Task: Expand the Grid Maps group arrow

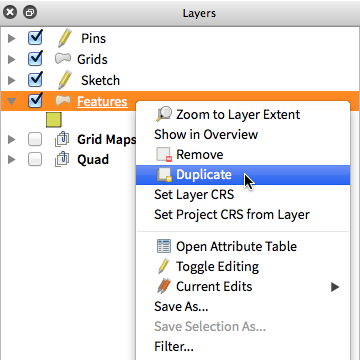Action: coord(12,139)
